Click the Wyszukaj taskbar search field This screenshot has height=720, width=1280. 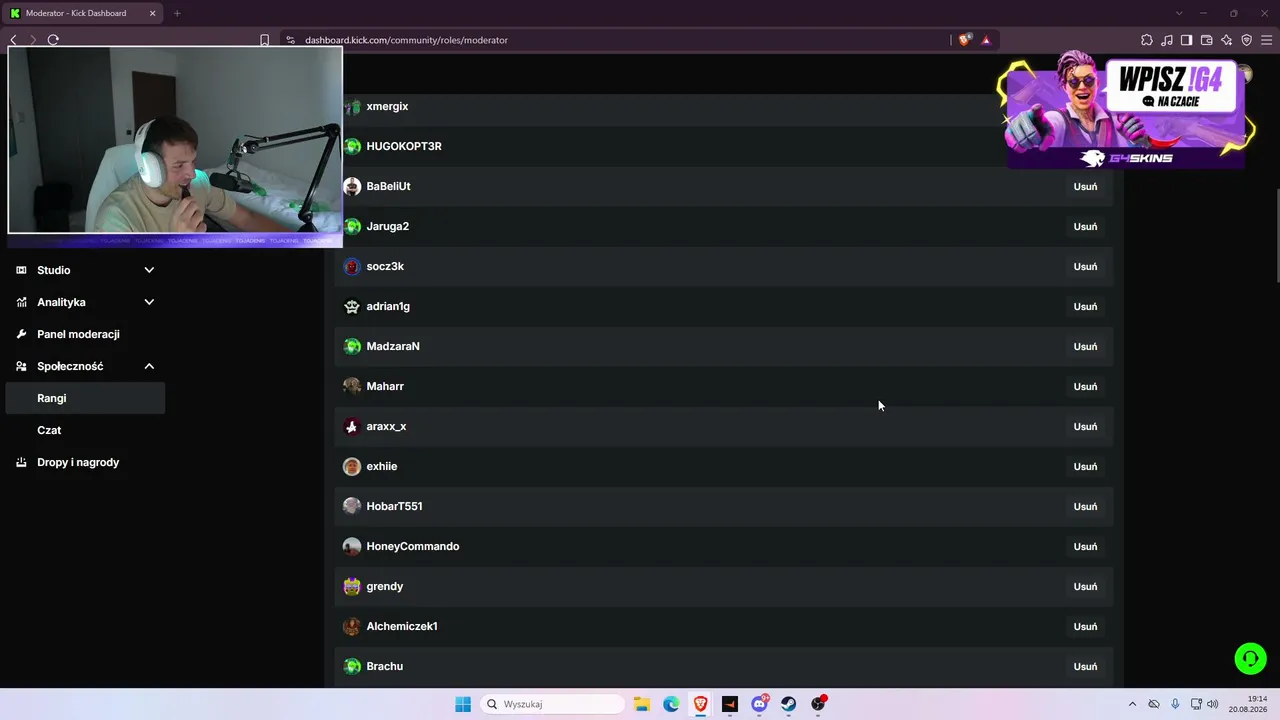[552, 704]
